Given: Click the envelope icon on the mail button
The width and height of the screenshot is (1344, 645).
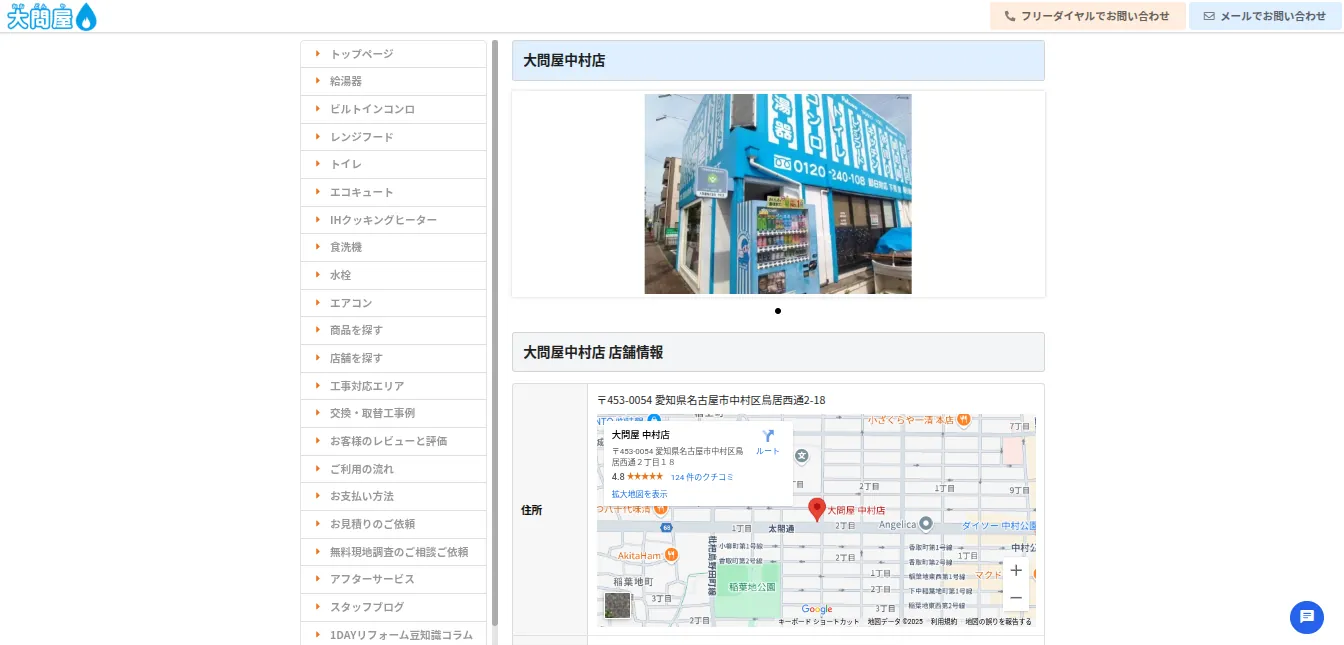Looking at the screenshot, I should pos(1209,16).
